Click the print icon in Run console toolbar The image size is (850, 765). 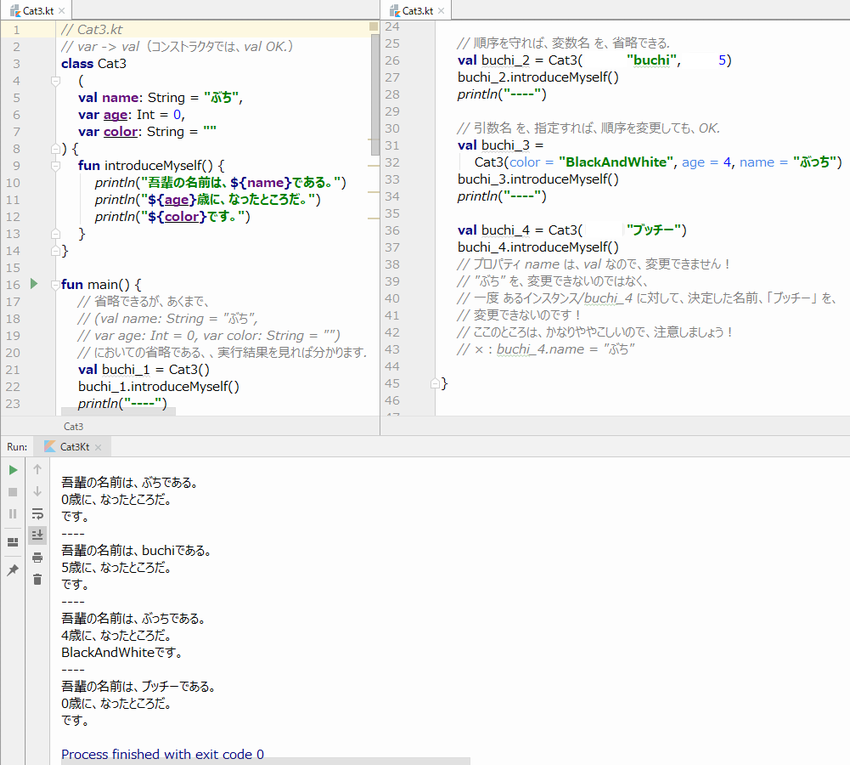point(37,557)
